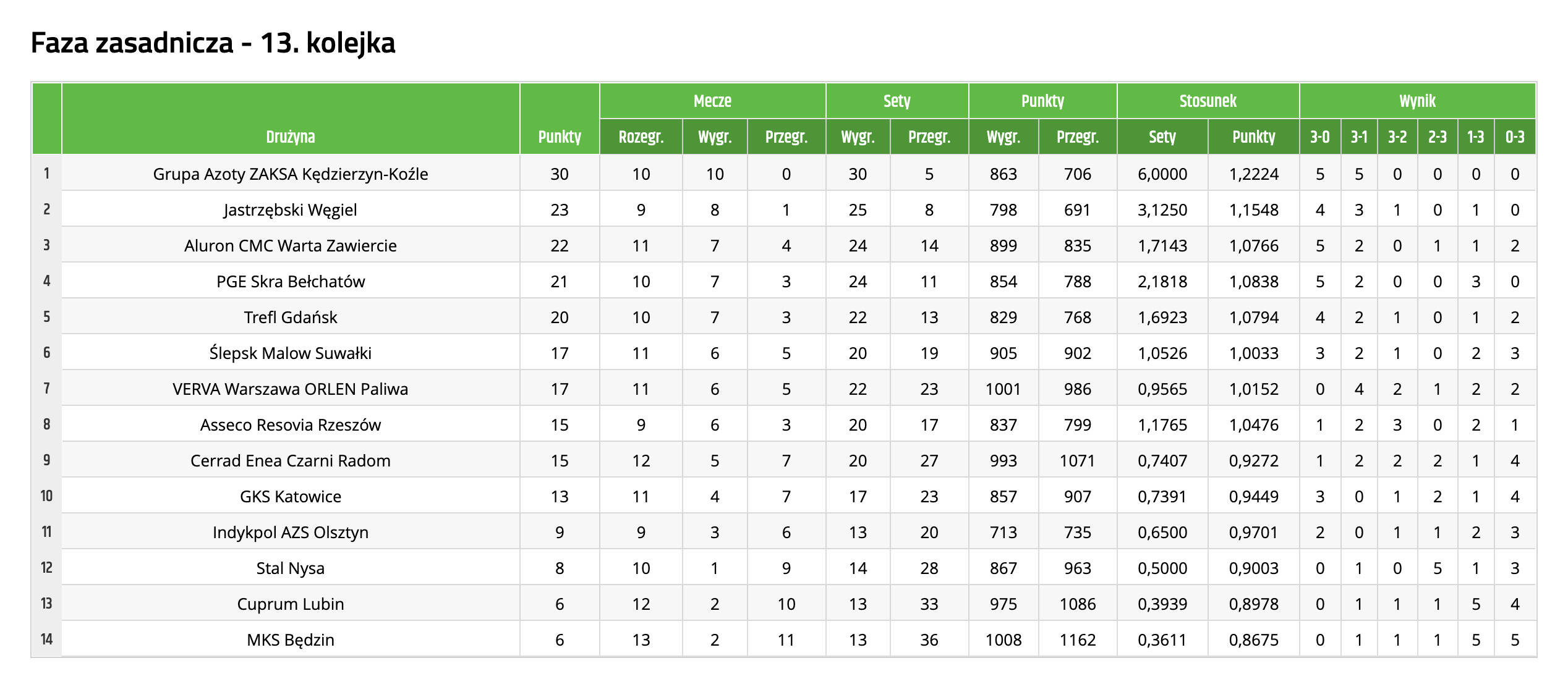Open Ślepsk Malow Suwałki team
The image size is (1568, 692).
(290, 353)
